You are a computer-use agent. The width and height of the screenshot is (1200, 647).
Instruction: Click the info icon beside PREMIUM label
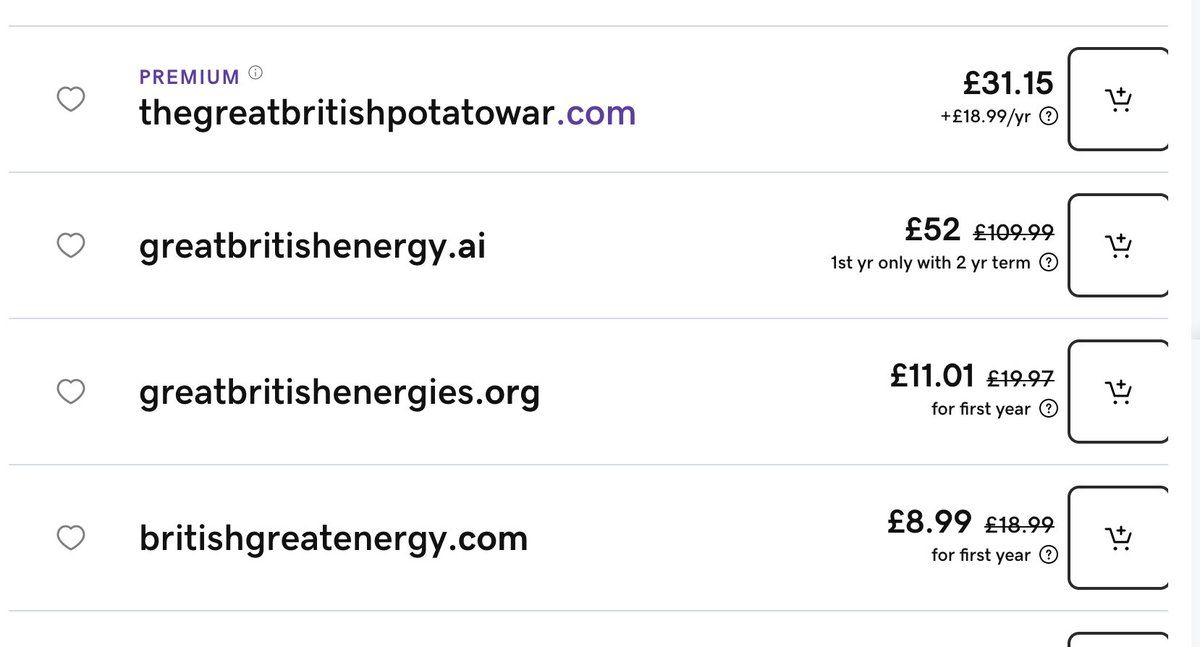[x=255, y=73]
